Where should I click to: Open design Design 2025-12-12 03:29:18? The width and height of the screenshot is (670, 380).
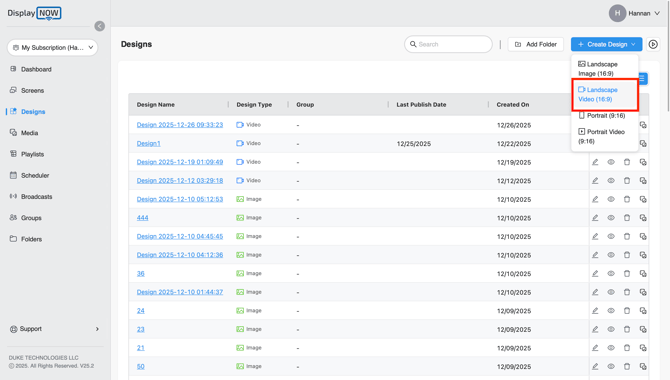pos(180,181)
